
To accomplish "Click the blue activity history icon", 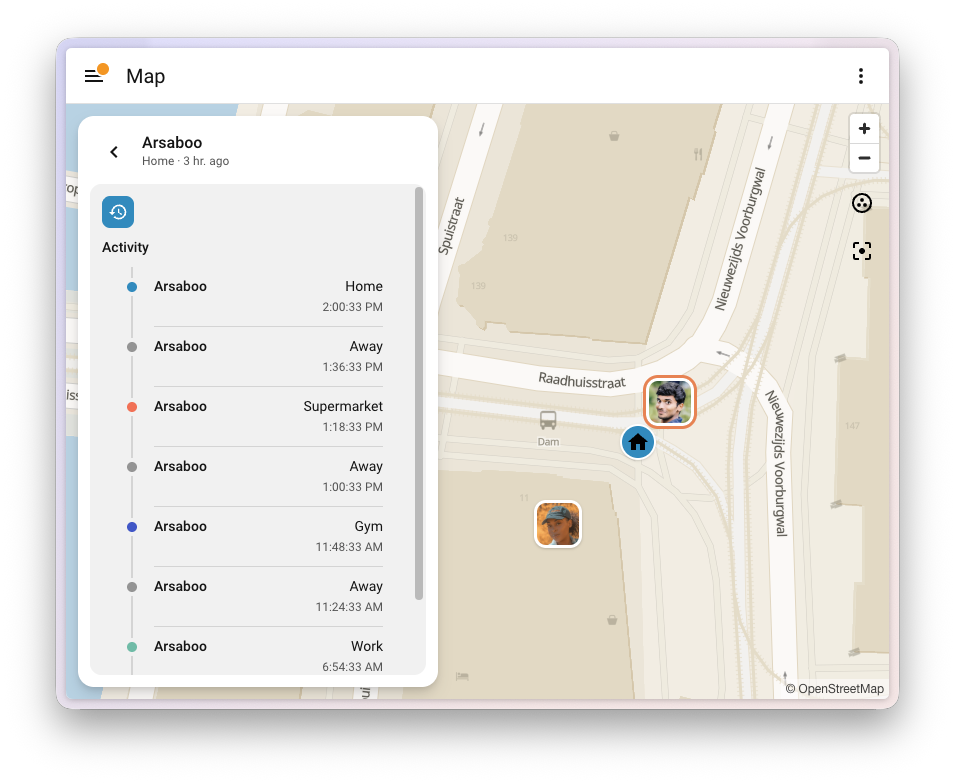I will pos(118,212).
